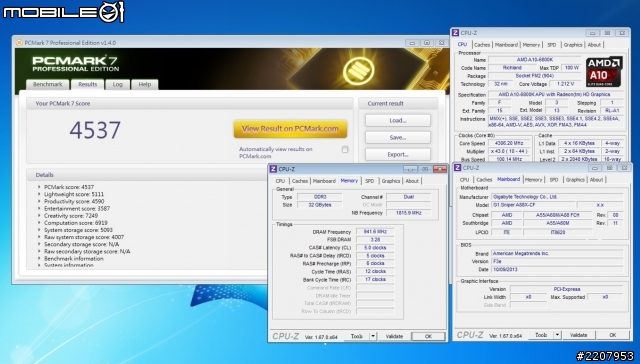
Task: Close the PCMark 7 window
Action: click(441, 43)
